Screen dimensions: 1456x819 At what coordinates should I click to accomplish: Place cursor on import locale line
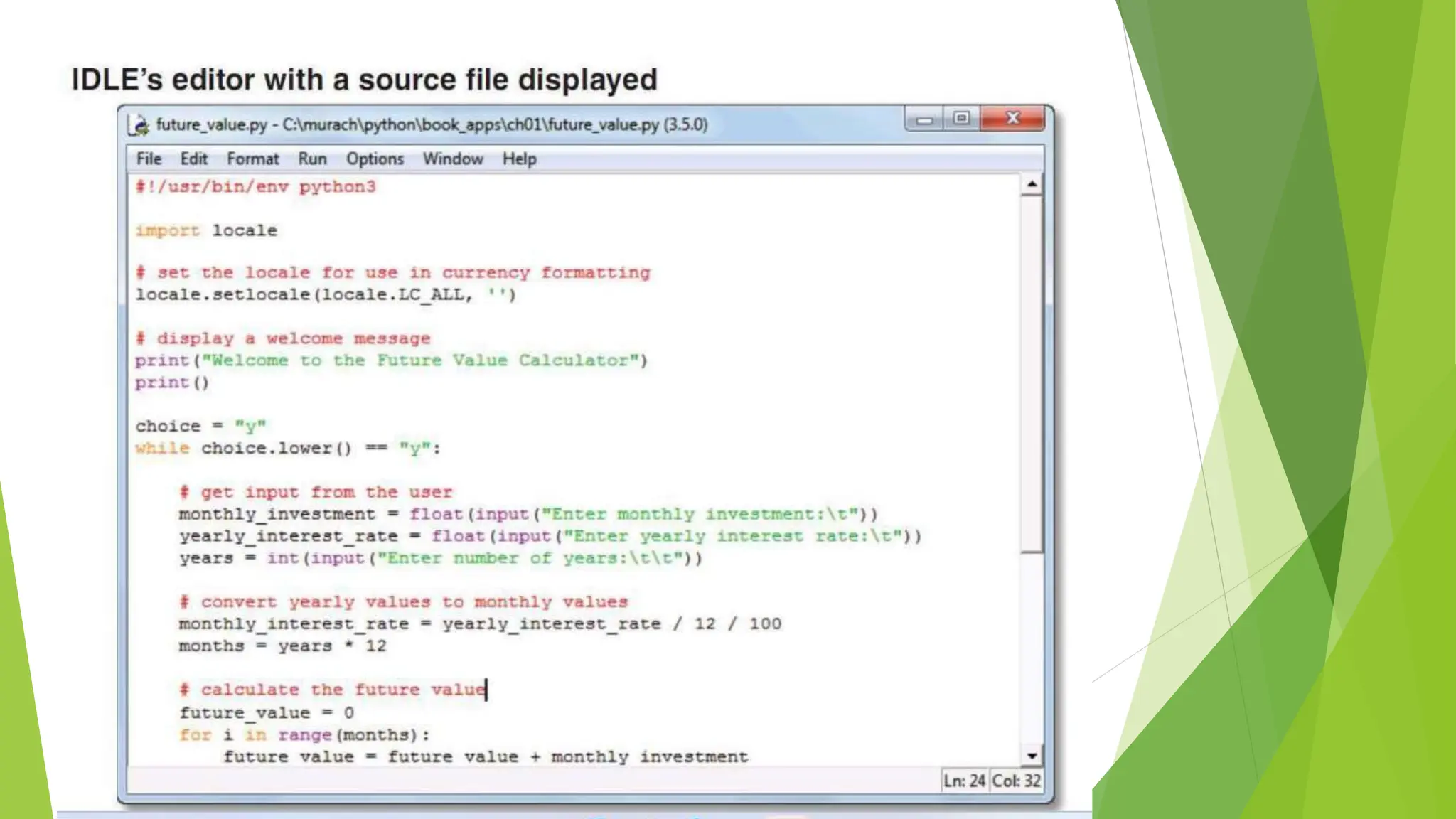pyautogui.click(x=206, y=230)
